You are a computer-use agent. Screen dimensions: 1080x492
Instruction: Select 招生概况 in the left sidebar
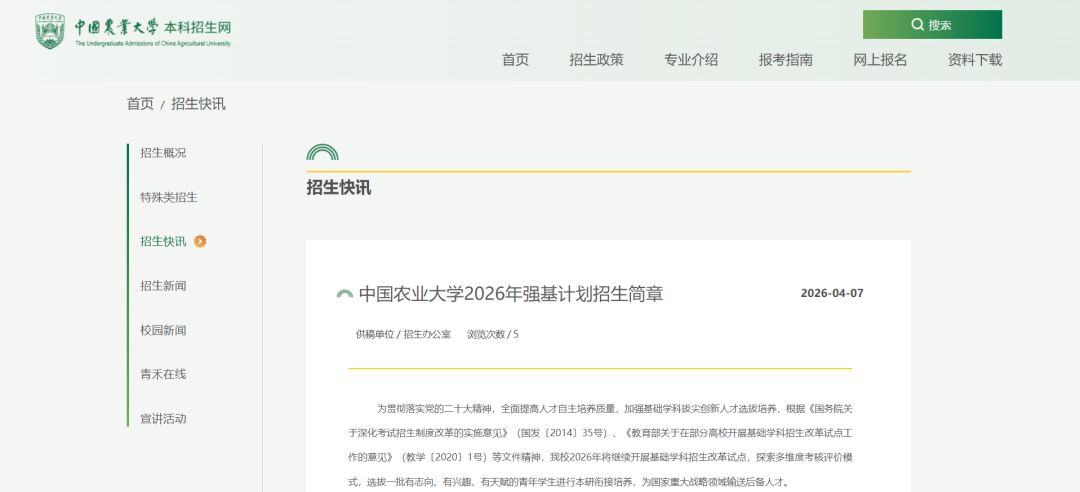163,153
